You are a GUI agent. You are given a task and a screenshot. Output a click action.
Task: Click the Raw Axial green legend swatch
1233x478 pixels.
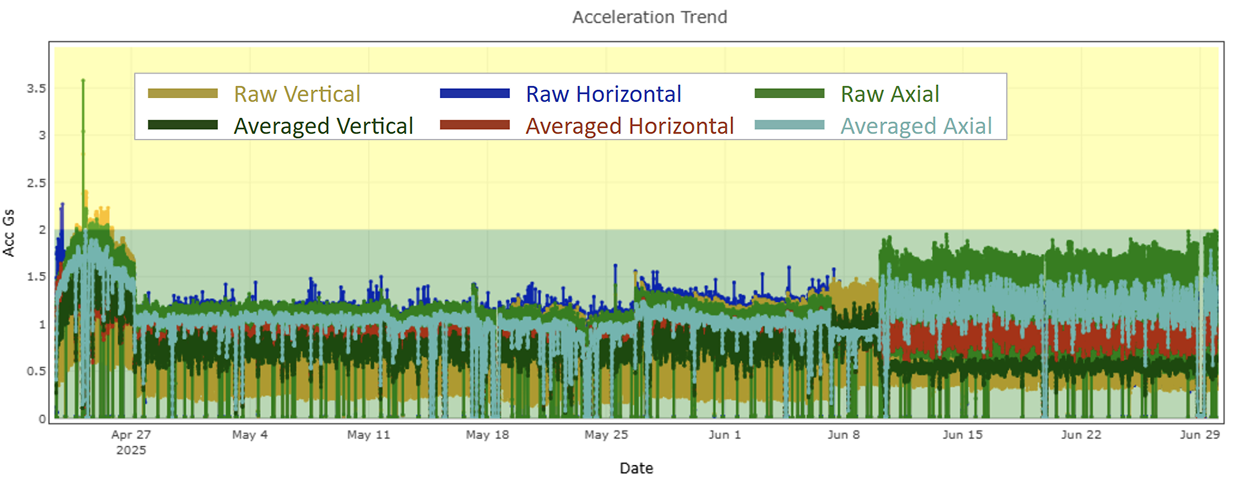(x=789, y=94)
